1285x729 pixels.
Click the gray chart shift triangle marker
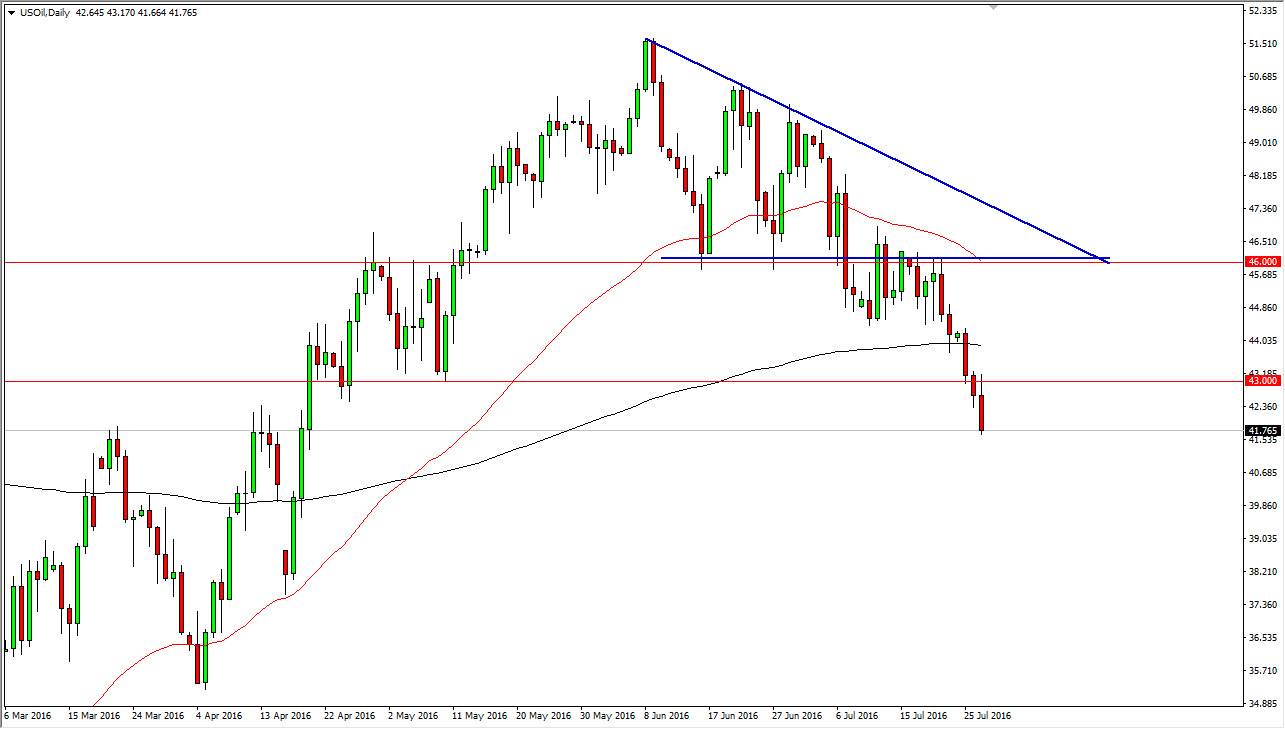pos(992,7)
